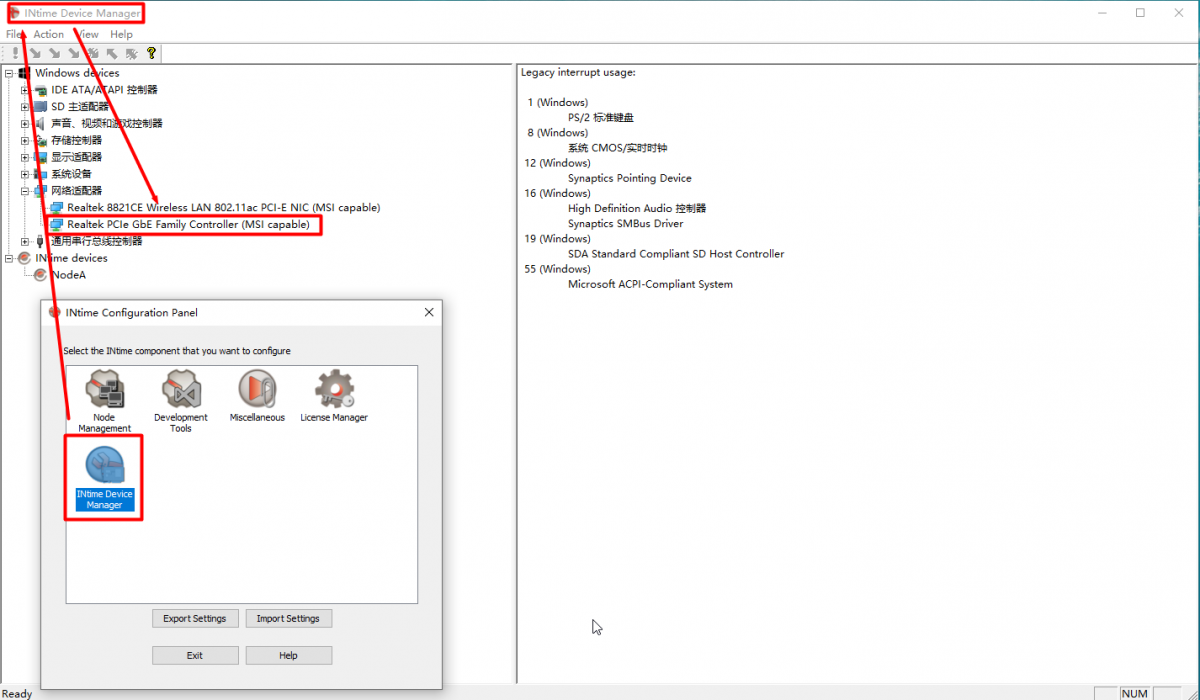Open the Help menu in menu bar
Image resolution: width=1200 pixels, height=700 pixels.
121,34
